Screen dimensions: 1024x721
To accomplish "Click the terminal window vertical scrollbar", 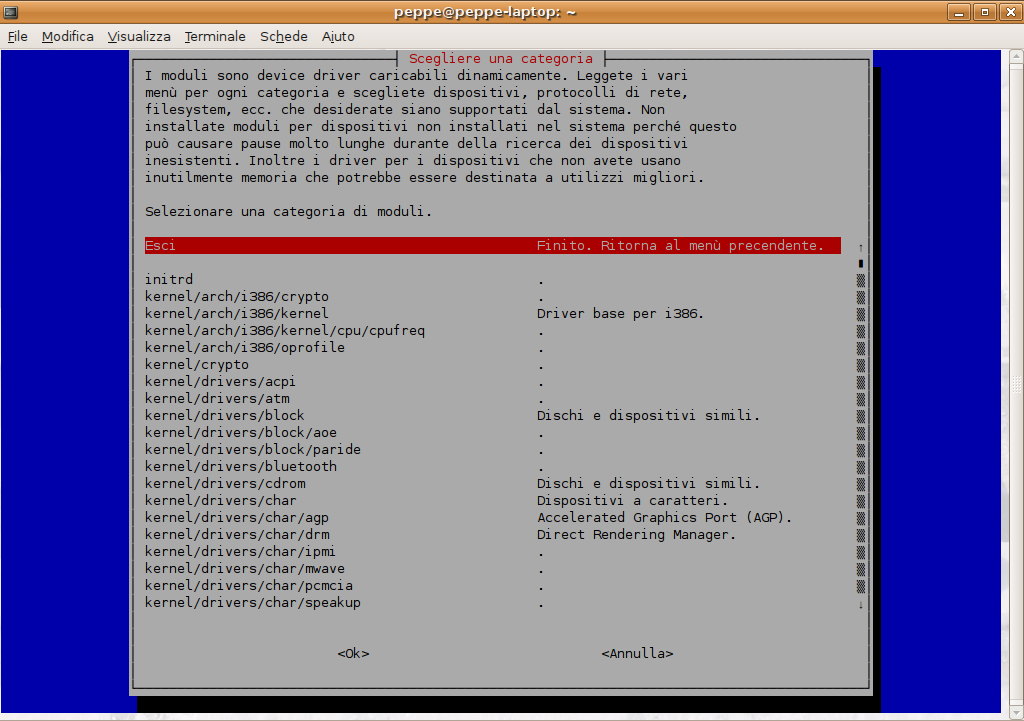I will tap(1014, 380).
